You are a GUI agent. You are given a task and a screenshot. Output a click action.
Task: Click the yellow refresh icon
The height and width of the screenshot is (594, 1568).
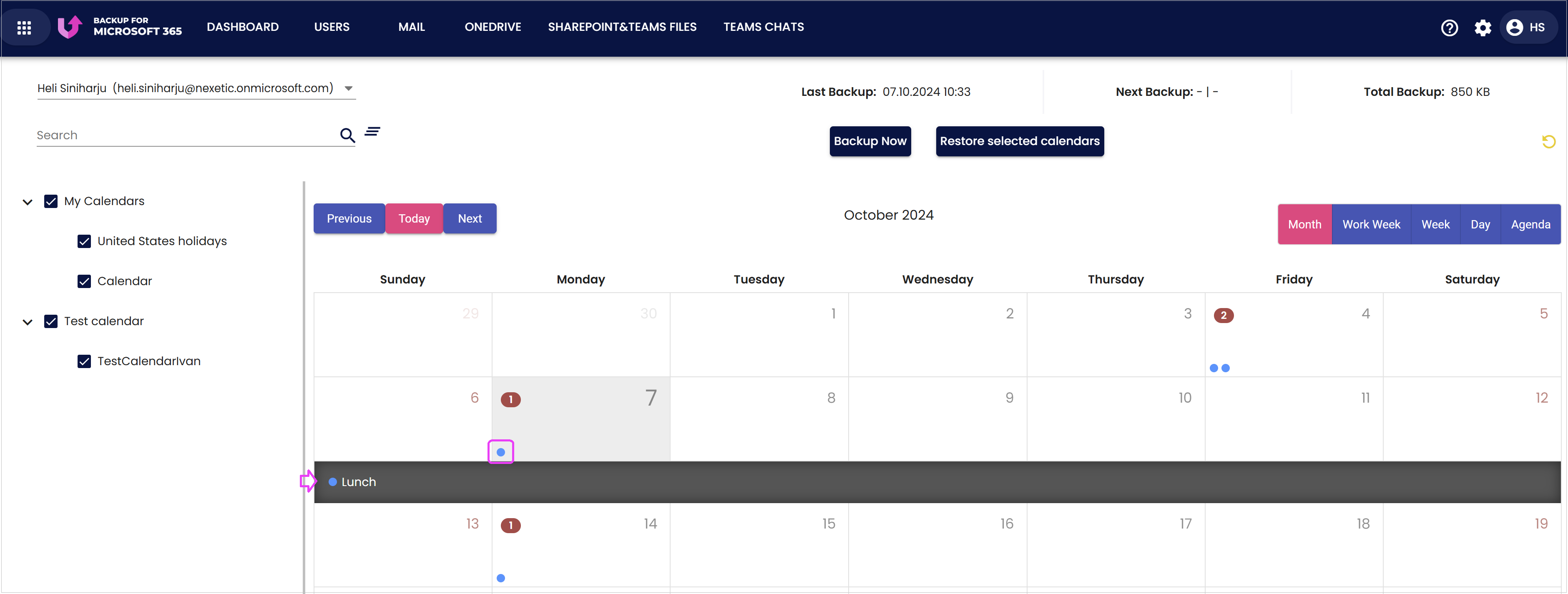pos(1548,142)
